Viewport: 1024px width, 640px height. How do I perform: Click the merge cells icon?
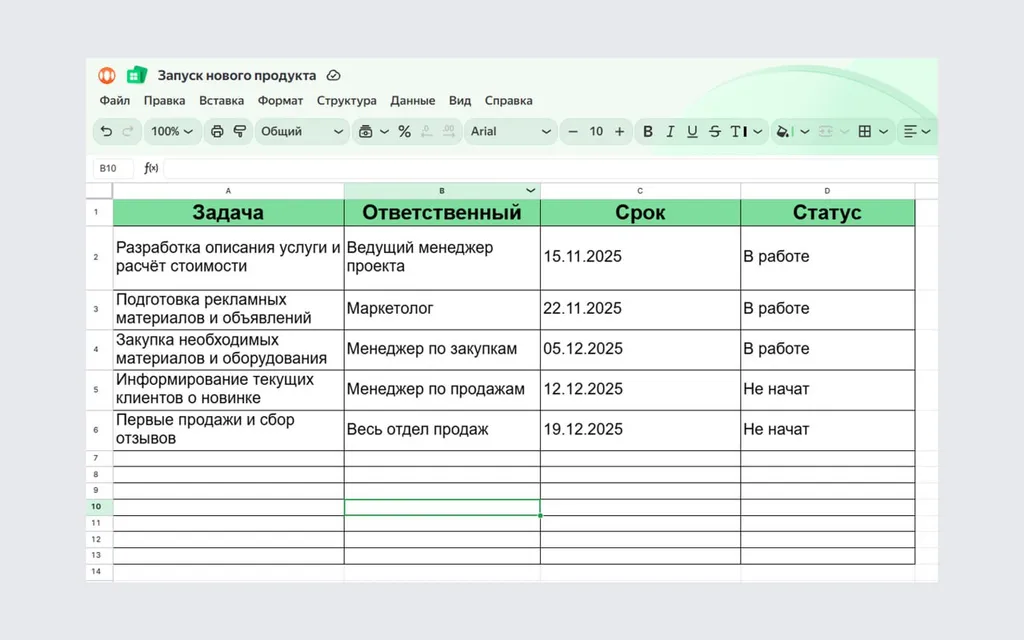point(825,131)
